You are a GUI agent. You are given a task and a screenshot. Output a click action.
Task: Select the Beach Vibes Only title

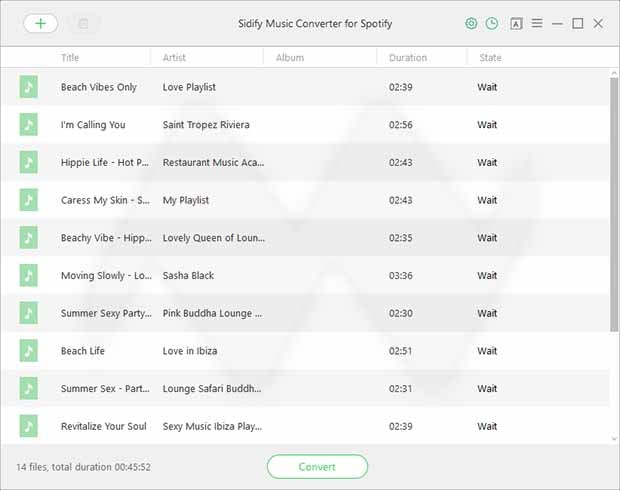pyautogui.click(x=98, y=87)
